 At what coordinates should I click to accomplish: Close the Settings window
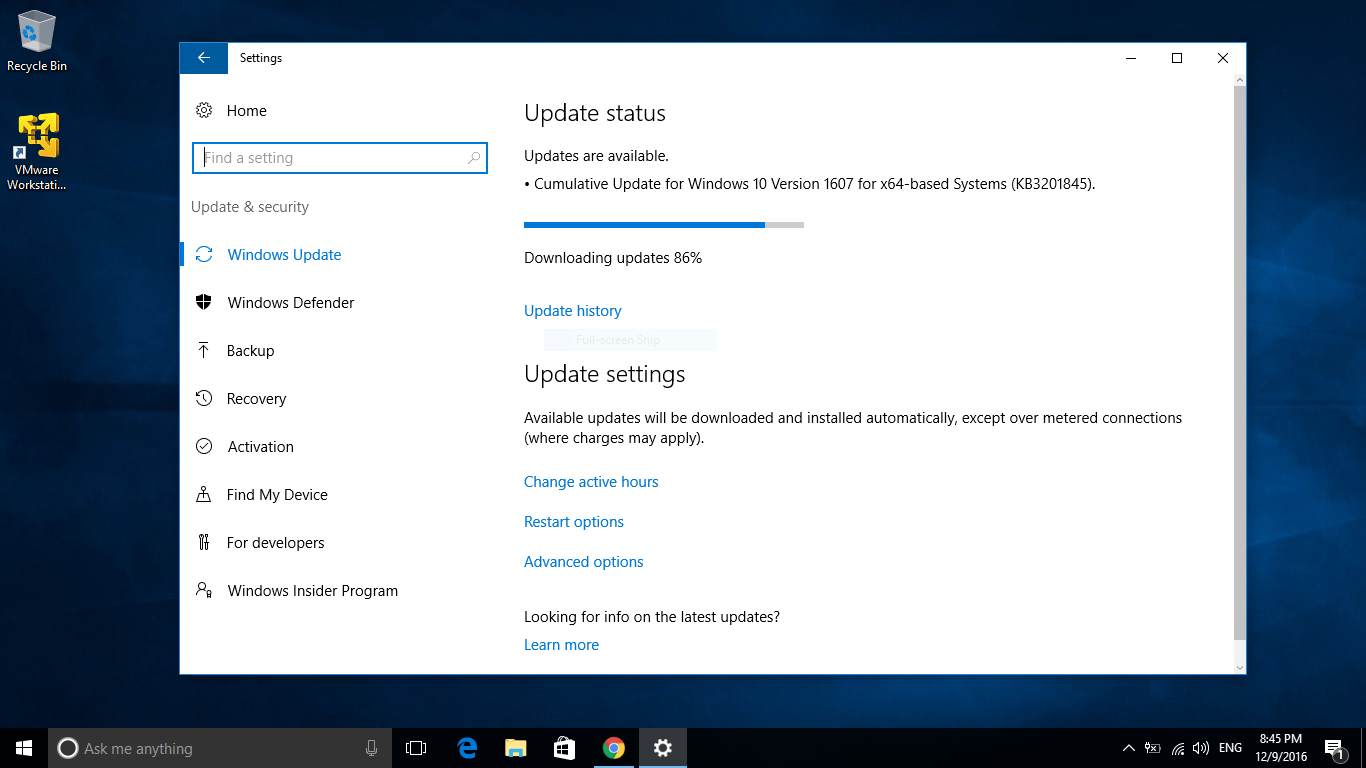(1223, 58)
